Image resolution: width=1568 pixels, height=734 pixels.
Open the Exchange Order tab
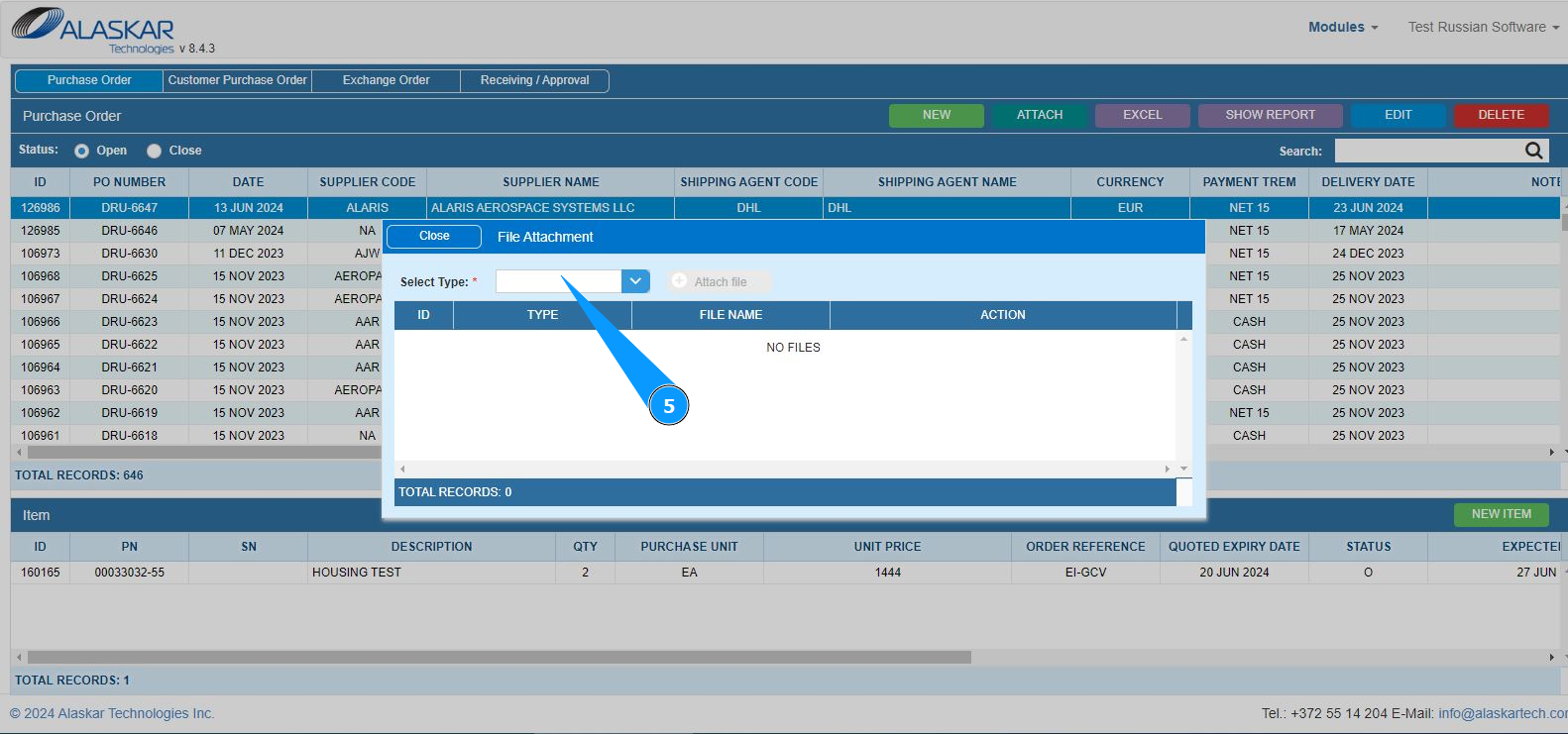click(x=387, y=80)
